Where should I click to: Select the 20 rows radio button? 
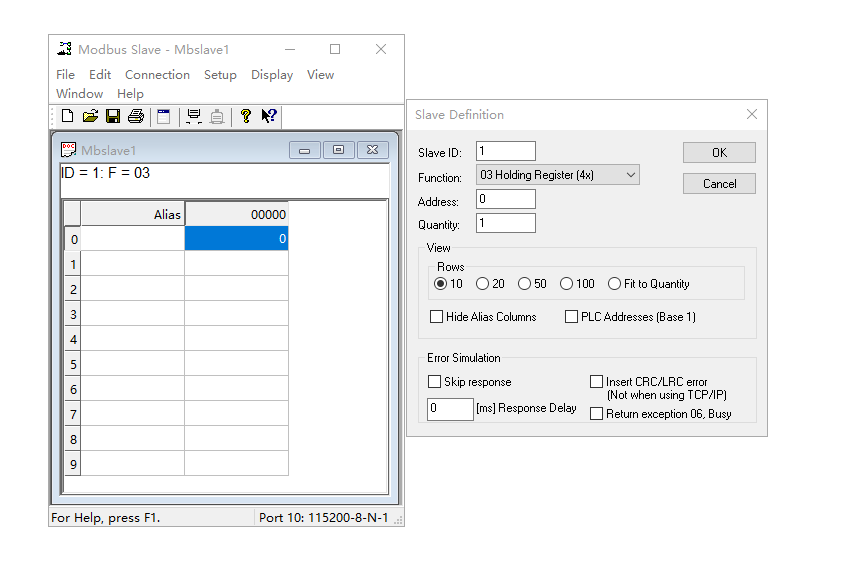[483, 284]
